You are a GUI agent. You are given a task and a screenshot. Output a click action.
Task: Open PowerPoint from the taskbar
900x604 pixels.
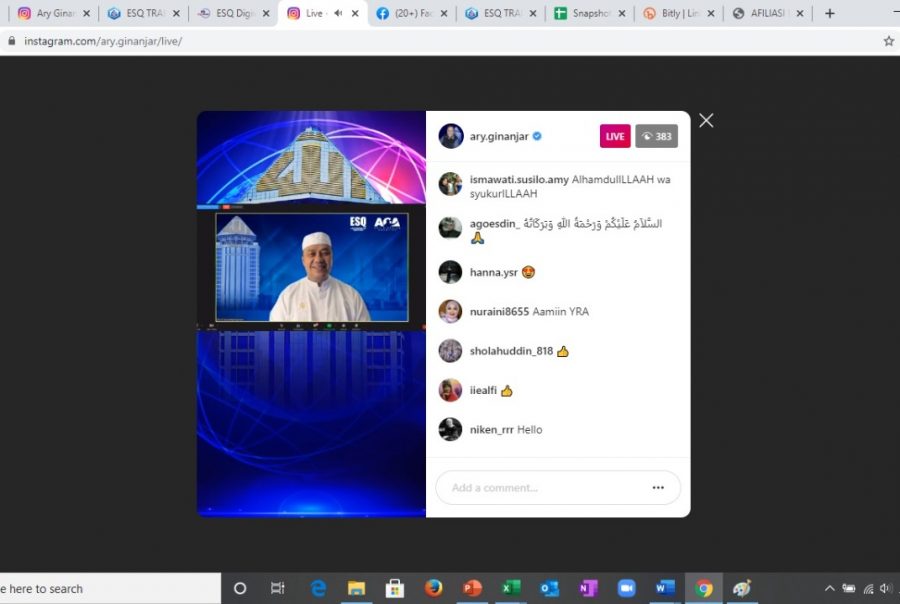click(x=472, y=588)
